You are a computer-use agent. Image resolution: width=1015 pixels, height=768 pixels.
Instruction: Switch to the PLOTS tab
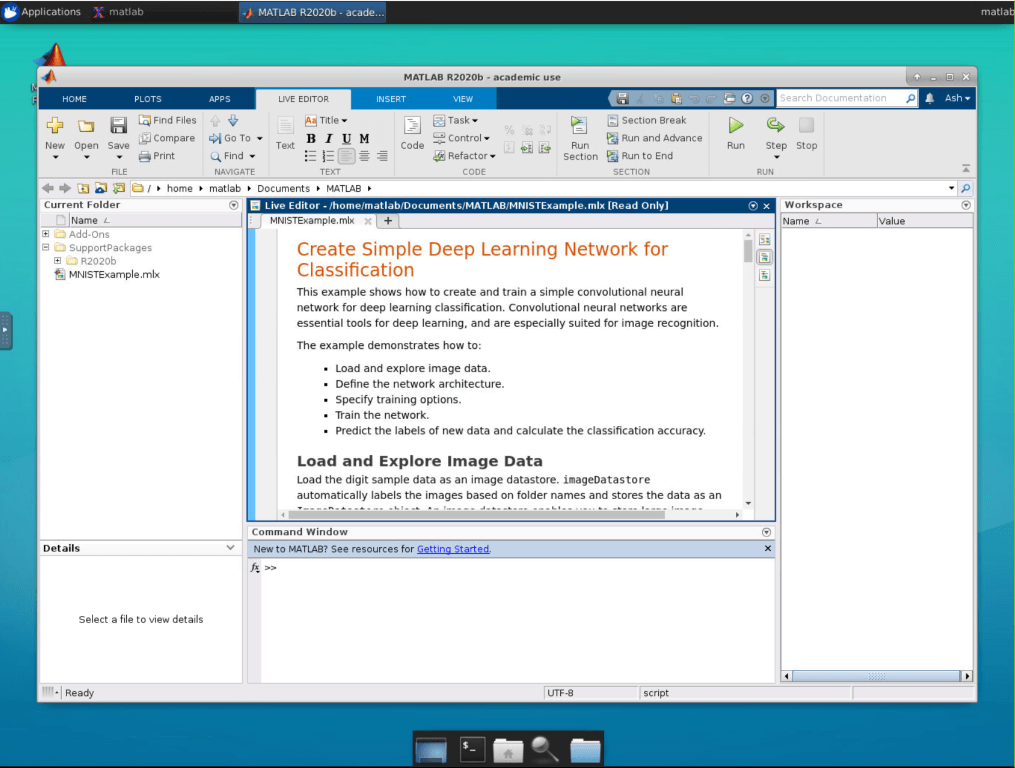[148, 99]
